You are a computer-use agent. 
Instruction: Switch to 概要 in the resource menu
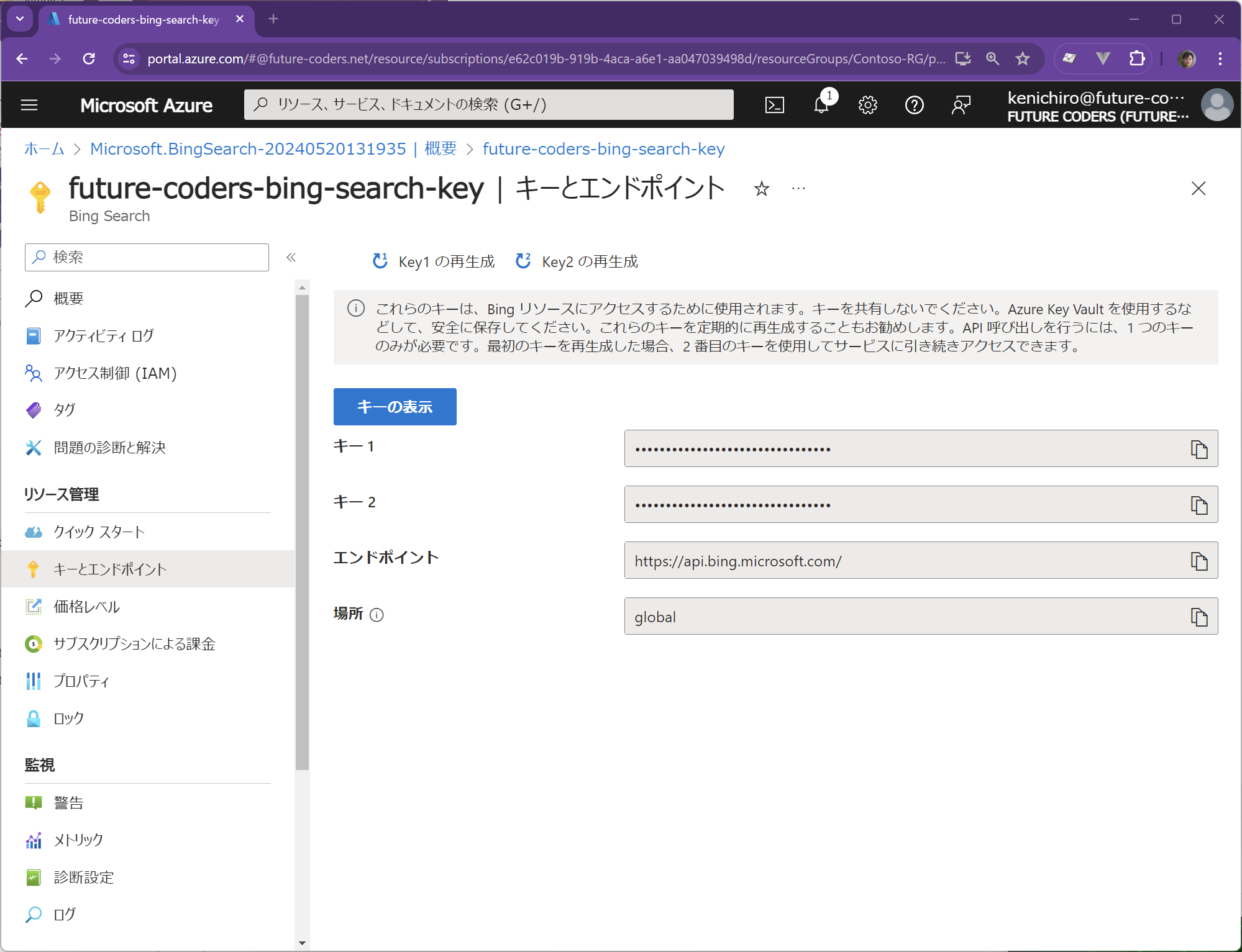pos(67,297)
